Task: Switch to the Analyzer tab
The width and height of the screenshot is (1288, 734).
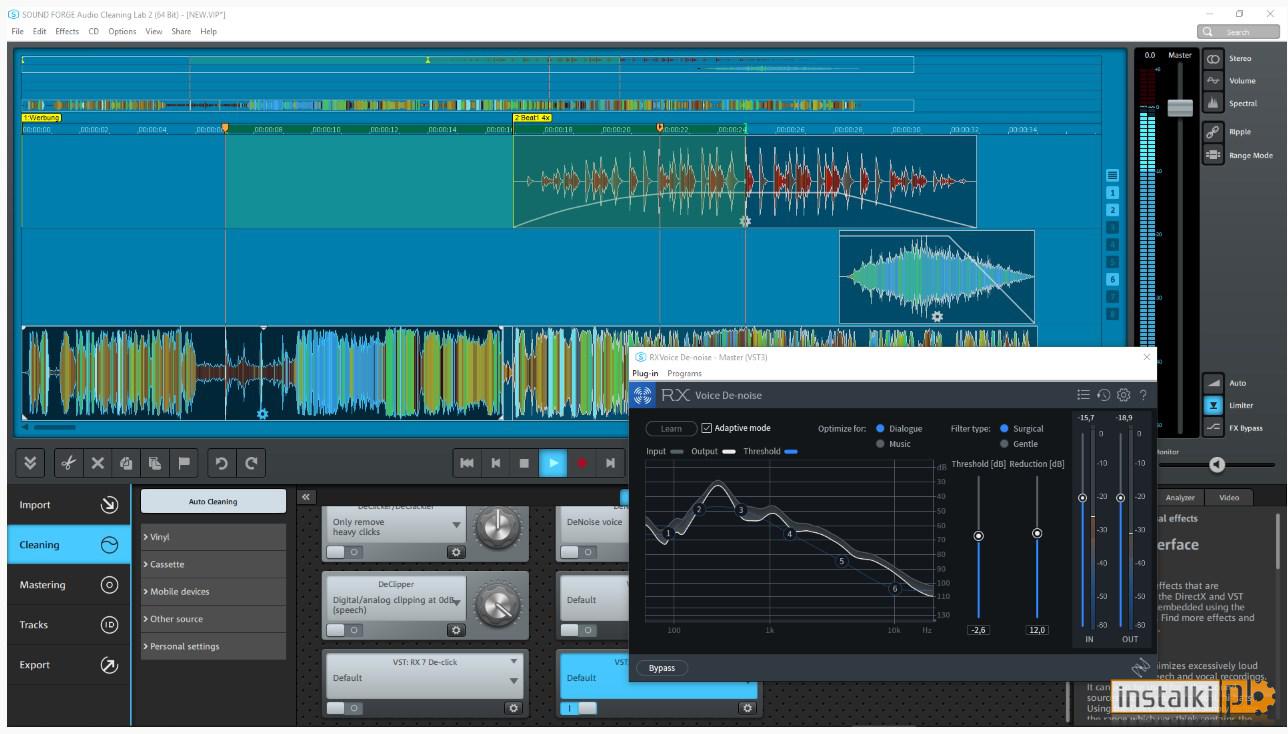Action: [1180, 497]
